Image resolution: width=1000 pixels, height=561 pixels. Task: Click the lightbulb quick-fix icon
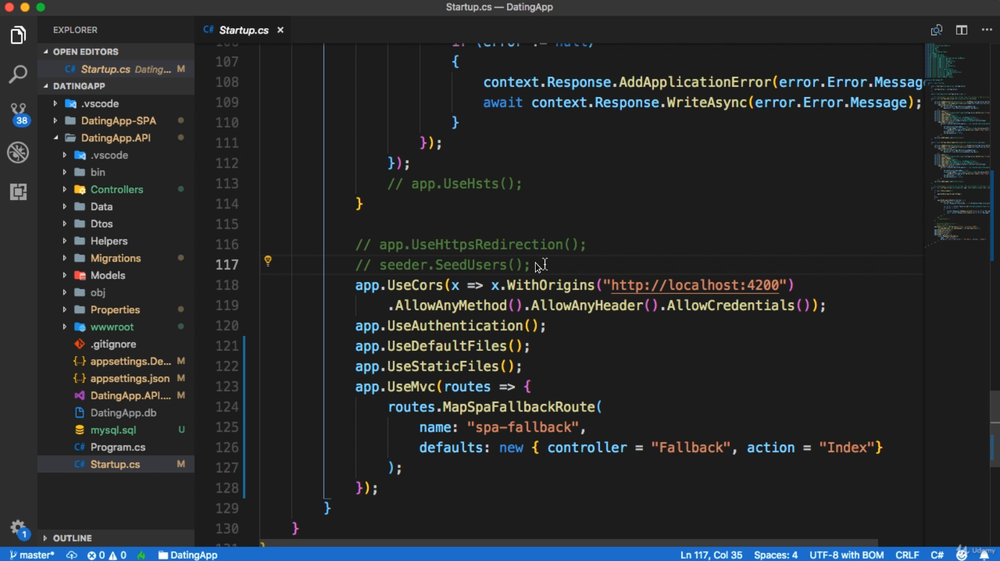[x=268, y=262]
